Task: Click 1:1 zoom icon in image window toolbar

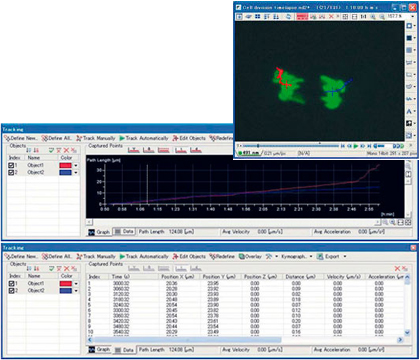Action: [363, 16]
